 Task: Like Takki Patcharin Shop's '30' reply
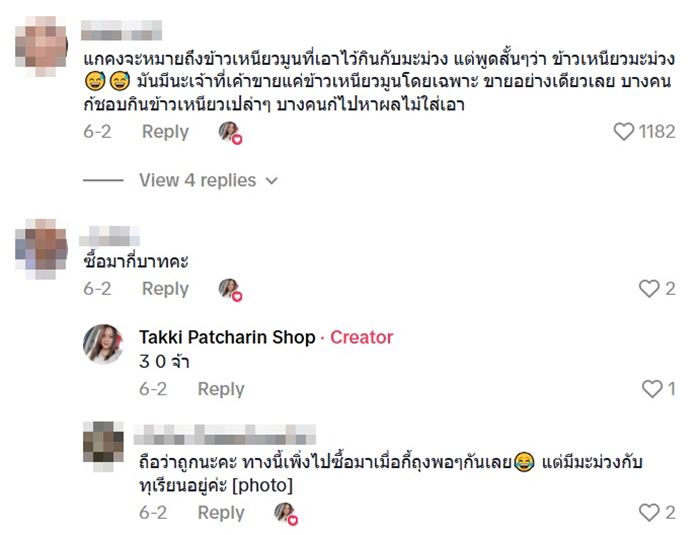pos(652,389)
